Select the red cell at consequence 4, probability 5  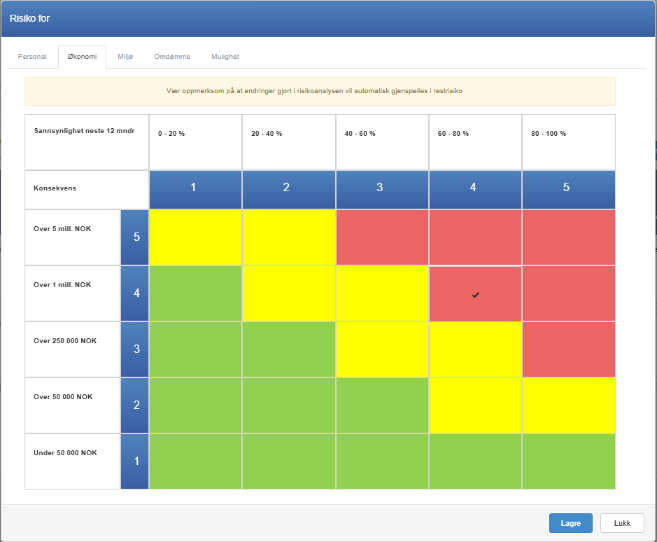coord(569,294)
